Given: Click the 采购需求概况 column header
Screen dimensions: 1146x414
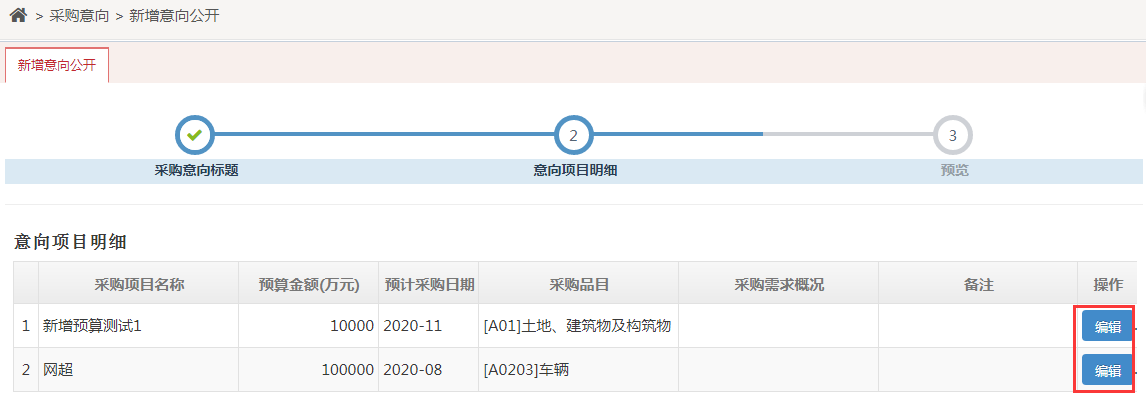Looking at the screenshot, I should [779, 284].
